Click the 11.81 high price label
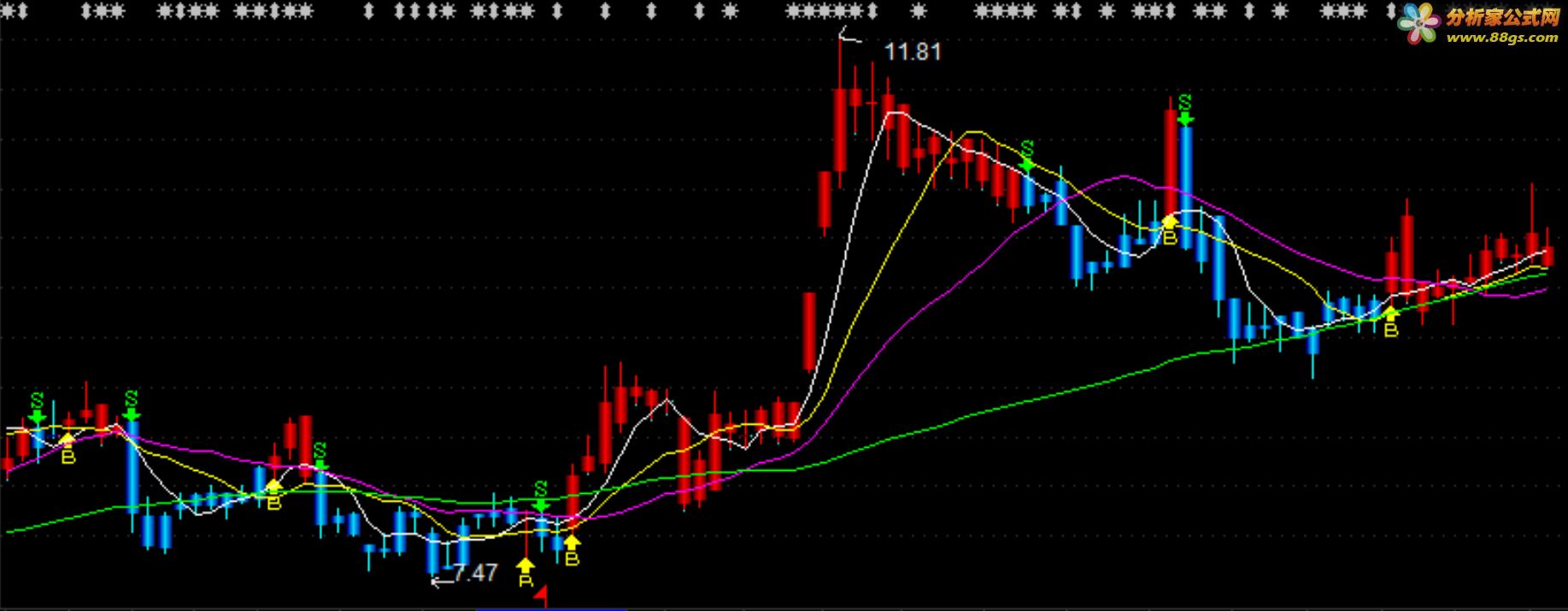 (913, 52)
